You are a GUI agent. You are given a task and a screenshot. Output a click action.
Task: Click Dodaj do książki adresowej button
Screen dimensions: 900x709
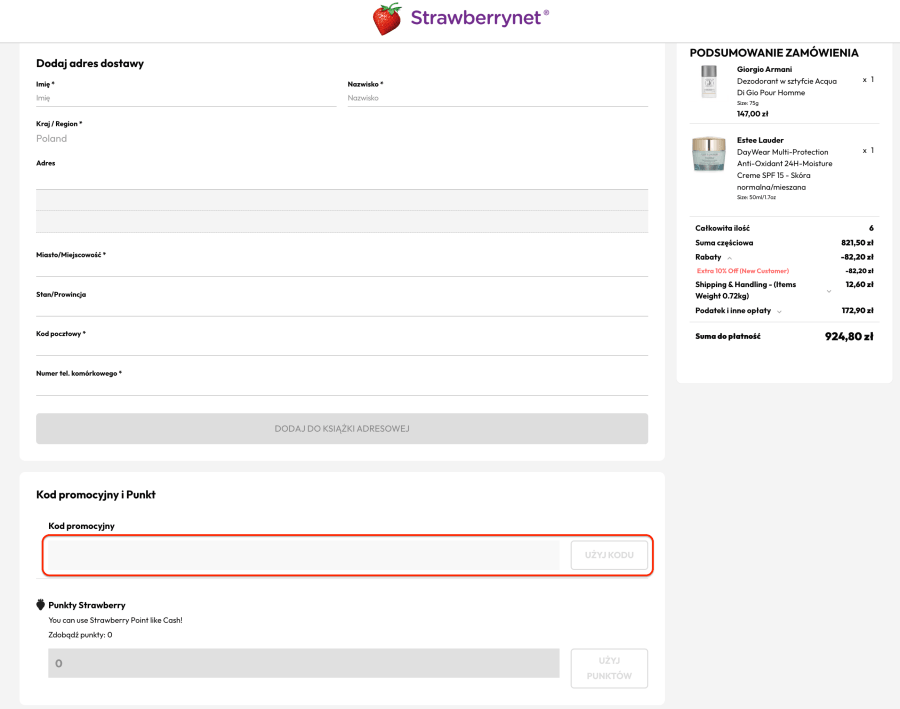[x=342, y=428]
